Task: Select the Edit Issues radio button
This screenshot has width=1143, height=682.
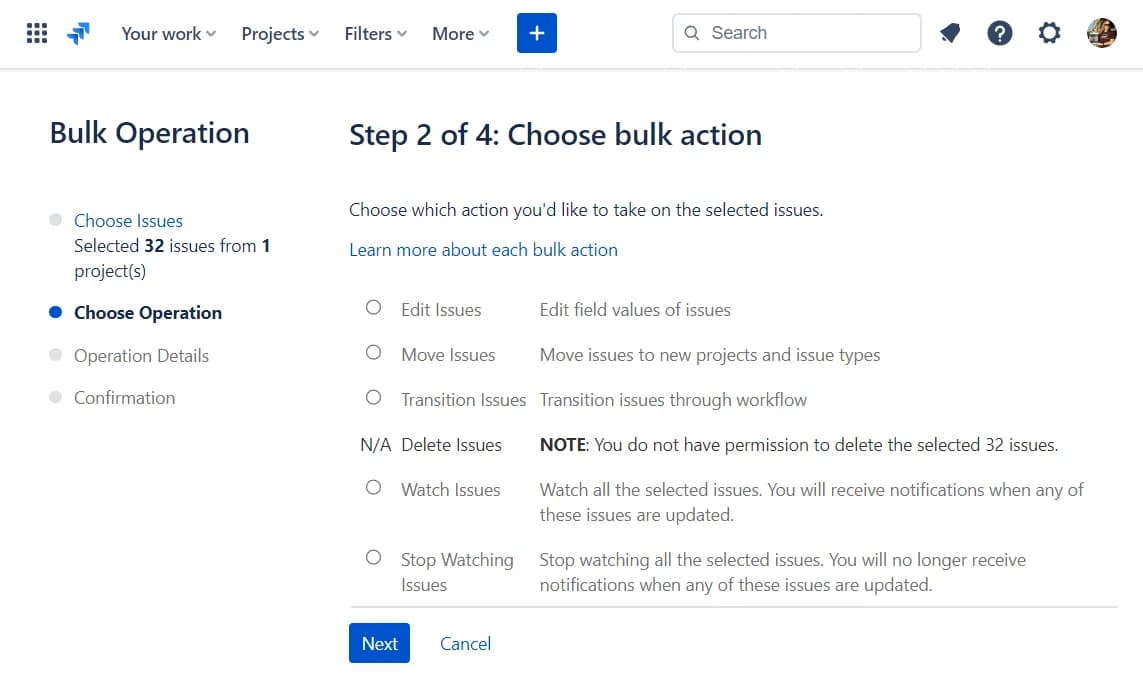Action: (x=374, y=308)
